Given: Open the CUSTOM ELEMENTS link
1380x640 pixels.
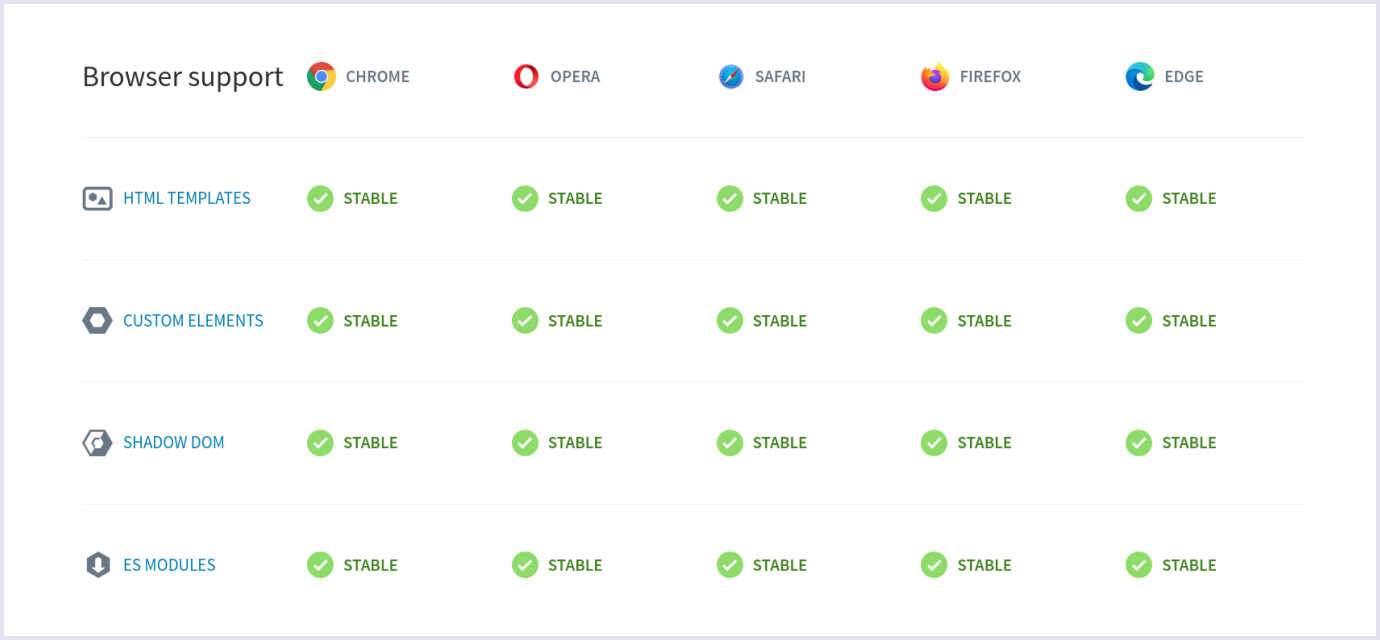Looking at the screenshot, I should pos(193,321).
